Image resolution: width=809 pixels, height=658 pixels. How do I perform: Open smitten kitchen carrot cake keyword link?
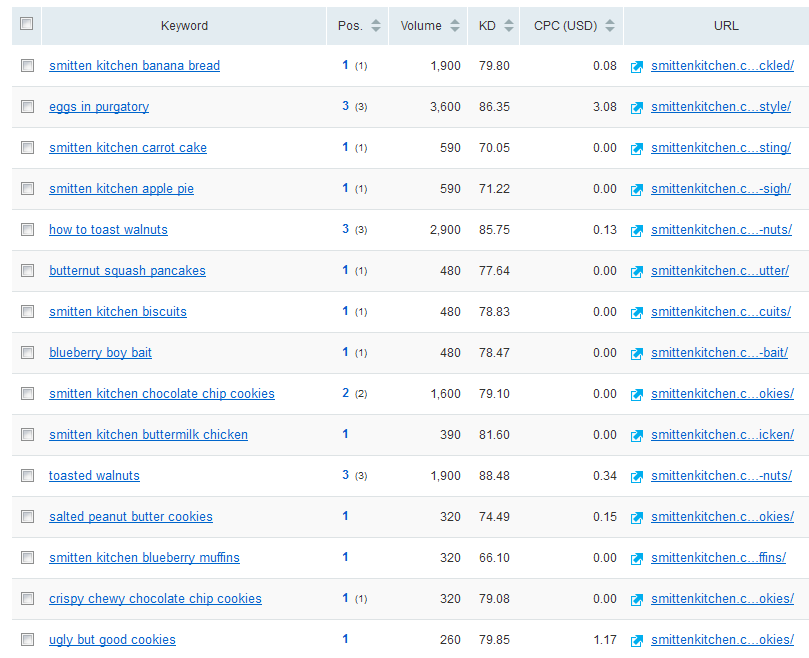pyautogui.click(x=128, y=148)
